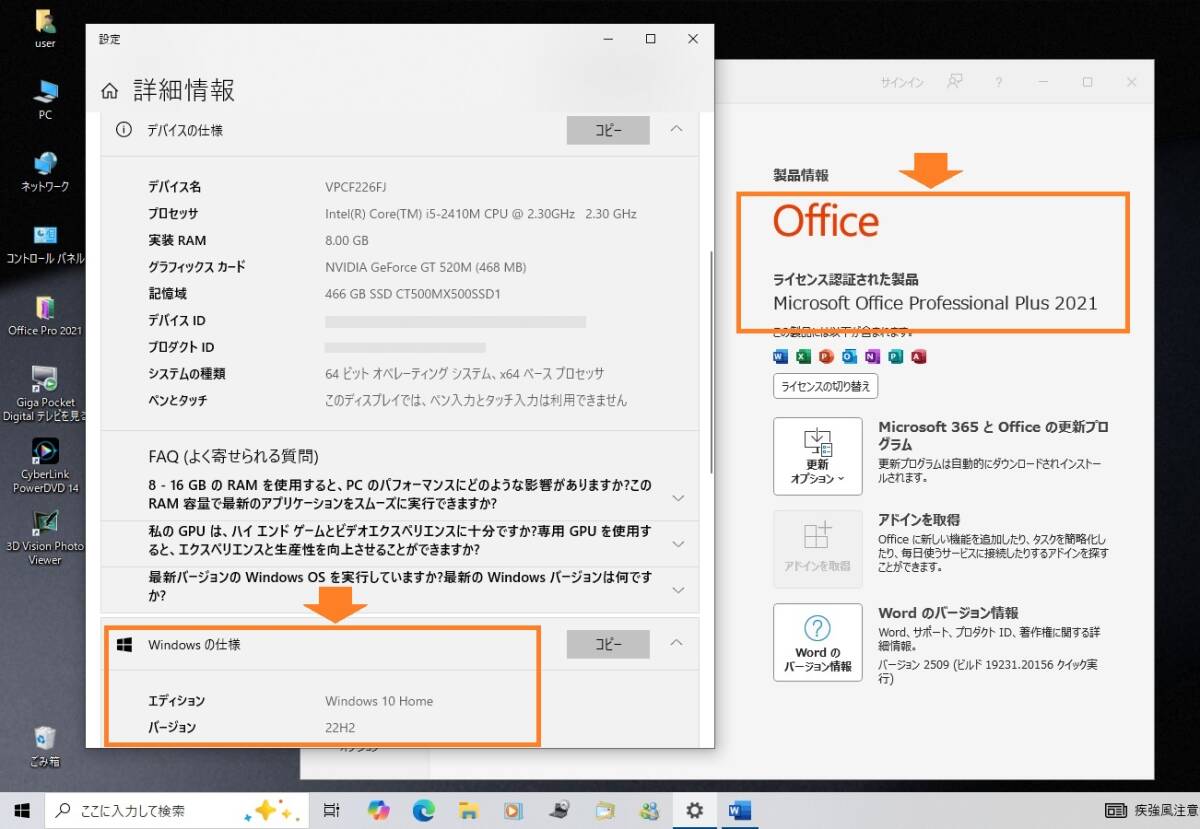Viewport: 1200px width, 829px height.
Task: Click the Windows Start button
Action: (x=21, y=811)
